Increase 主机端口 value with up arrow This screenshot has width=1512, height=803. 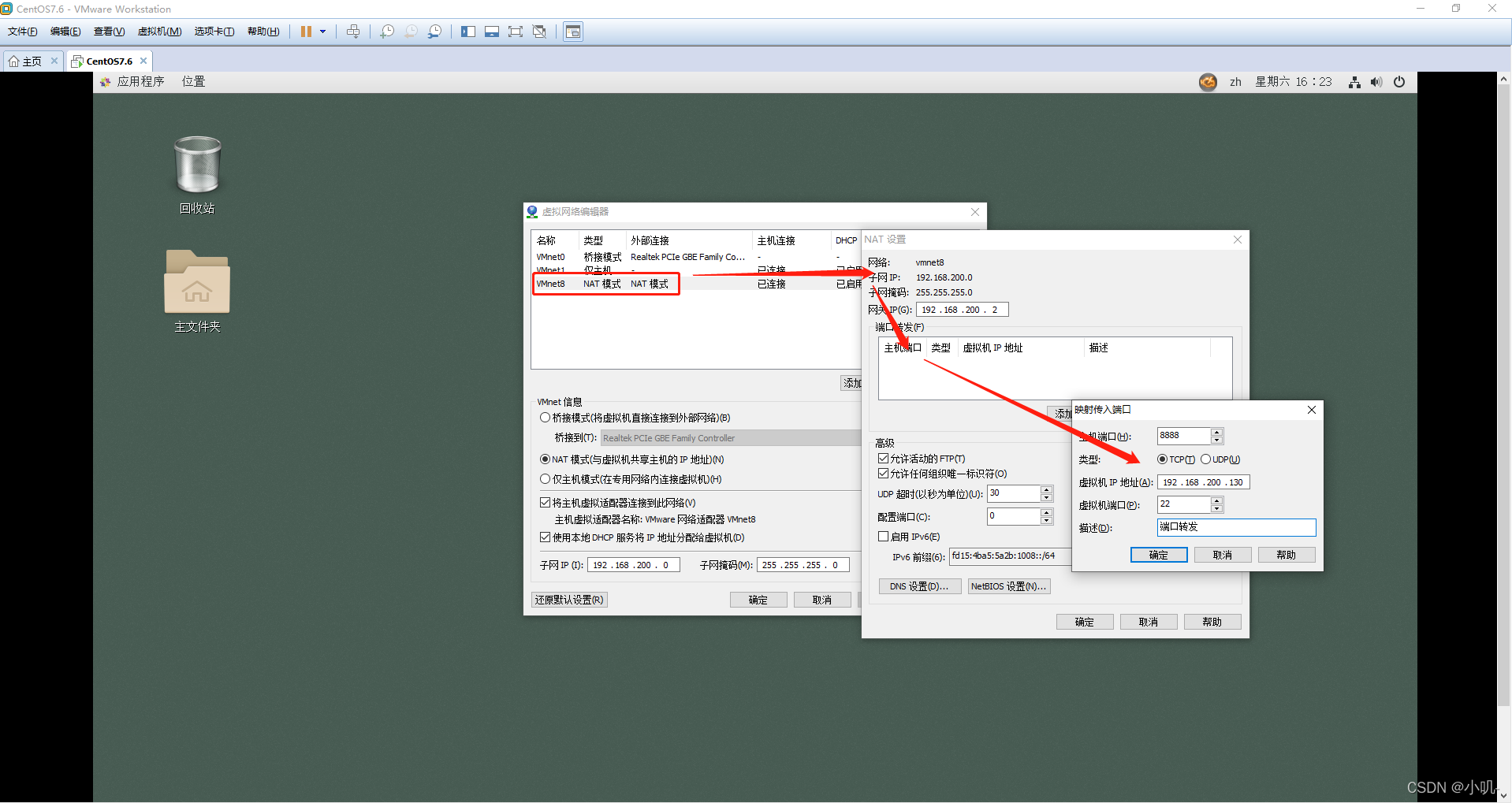pos(1217,432)
